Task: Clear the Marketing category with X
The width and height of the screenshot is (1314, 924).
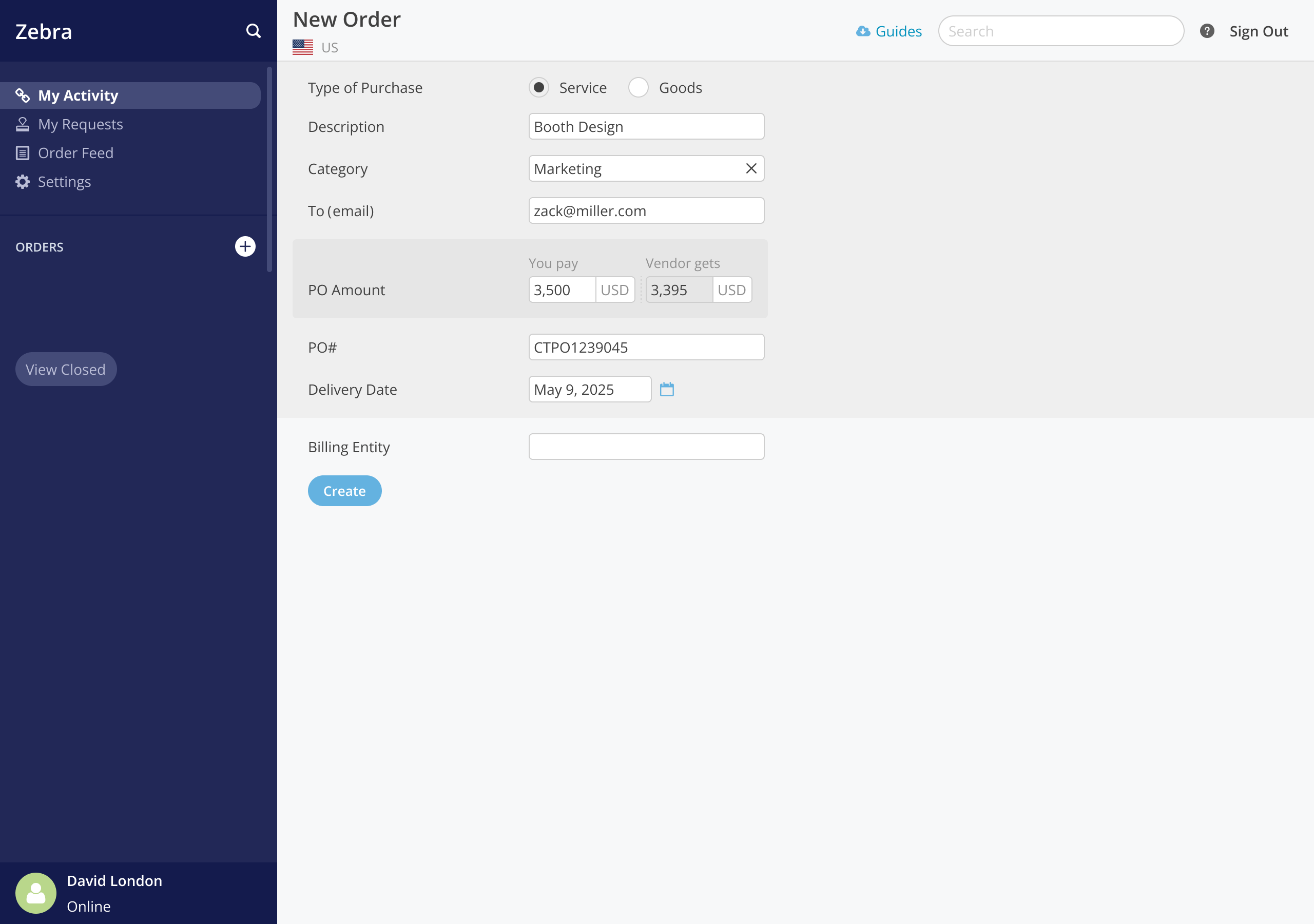Action: [751, 169]
